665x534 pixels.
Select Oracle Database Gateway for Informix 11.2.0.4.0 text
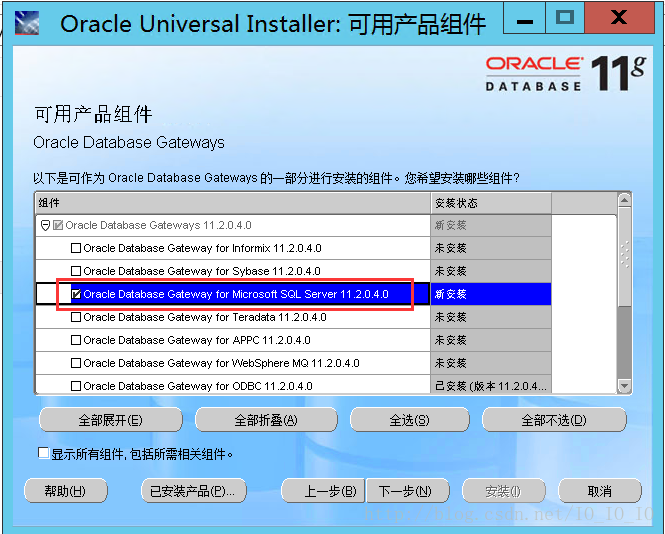(x=202, y=248)
